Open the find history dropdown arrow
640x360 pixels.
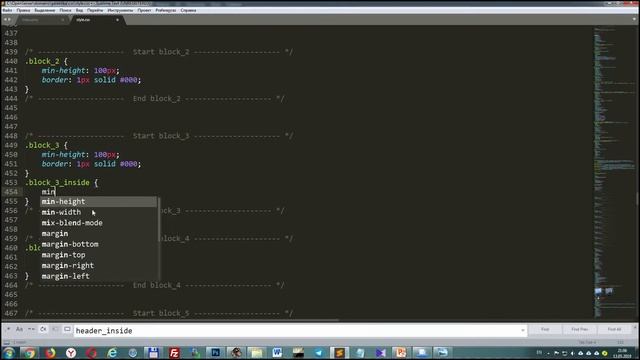(523, 330)
